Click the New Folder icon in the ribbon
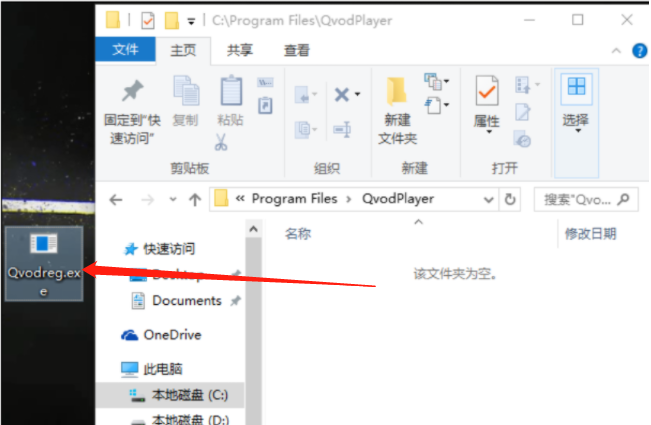This screenshot has height=425, width=651. point(397,90)
